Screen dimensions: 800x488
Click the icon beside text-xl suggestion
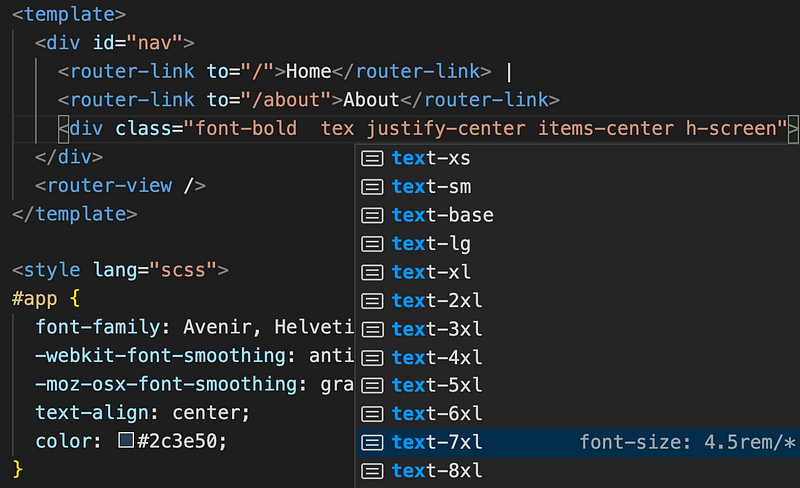373,272
